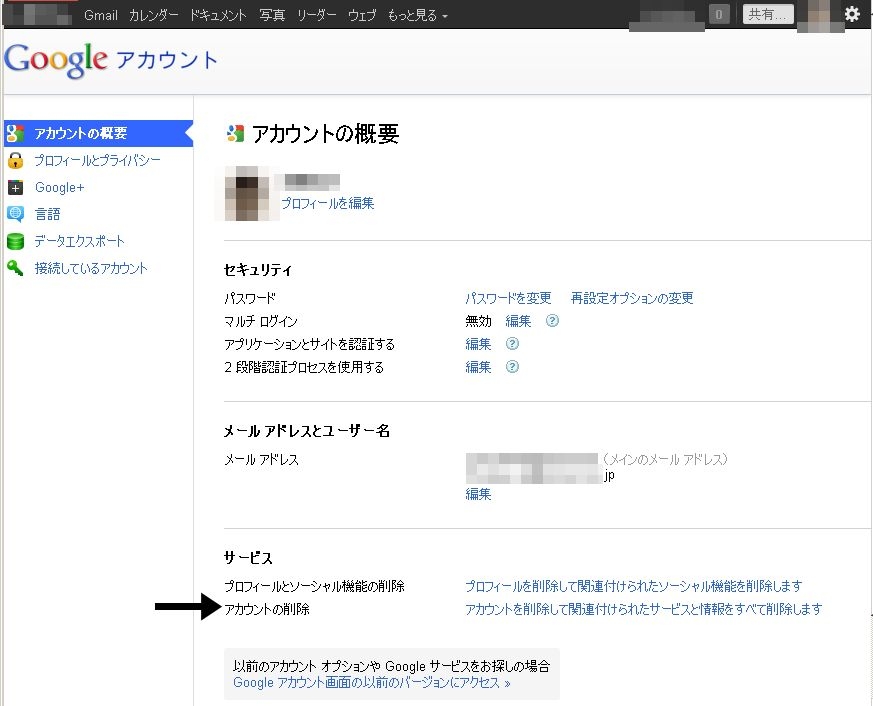Open help icon for 2 段階認証プロセス
Screen dimensions: 873x706
pyautogui.click(x=512, y=366)
